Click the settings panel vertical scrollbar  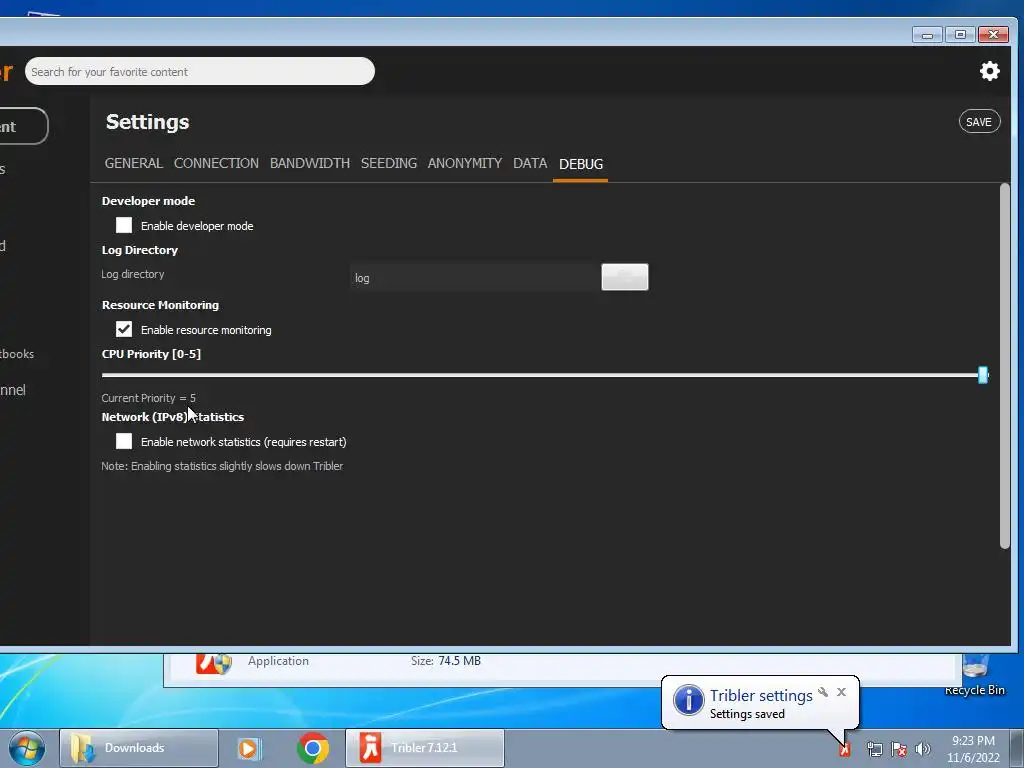coord(1004,366)
